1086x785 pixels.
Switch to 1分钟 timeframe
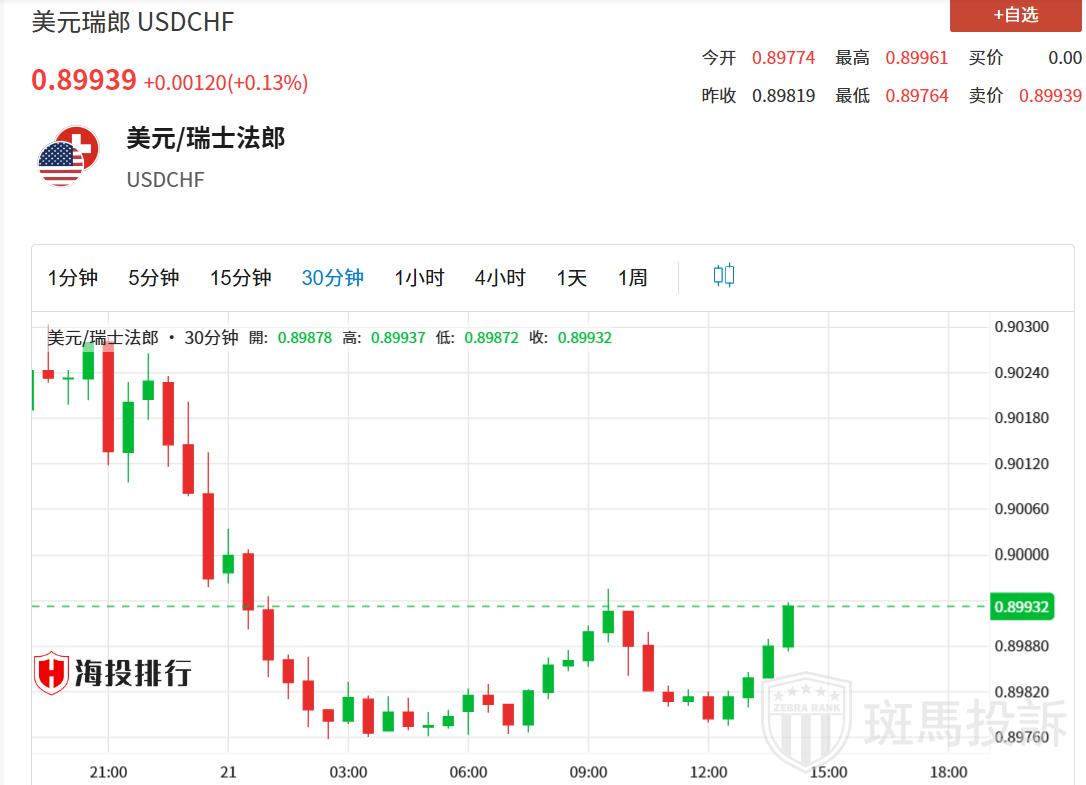73,278
